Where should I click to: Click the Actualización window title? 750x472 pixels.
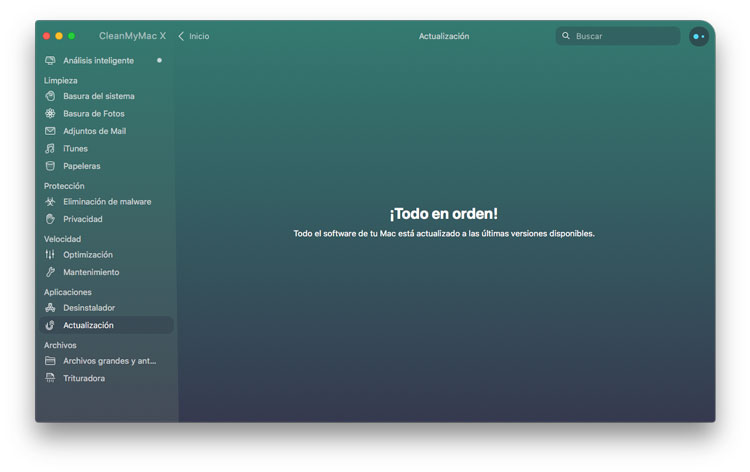[x=444, y=36]
